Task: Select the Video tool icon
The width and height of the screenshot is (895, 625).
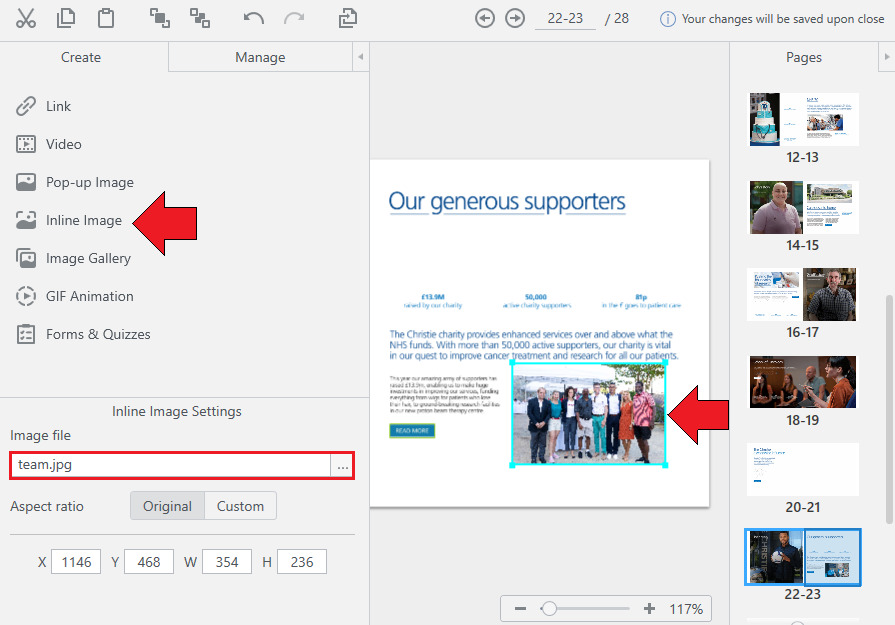Action: click(x=26, y=144)
